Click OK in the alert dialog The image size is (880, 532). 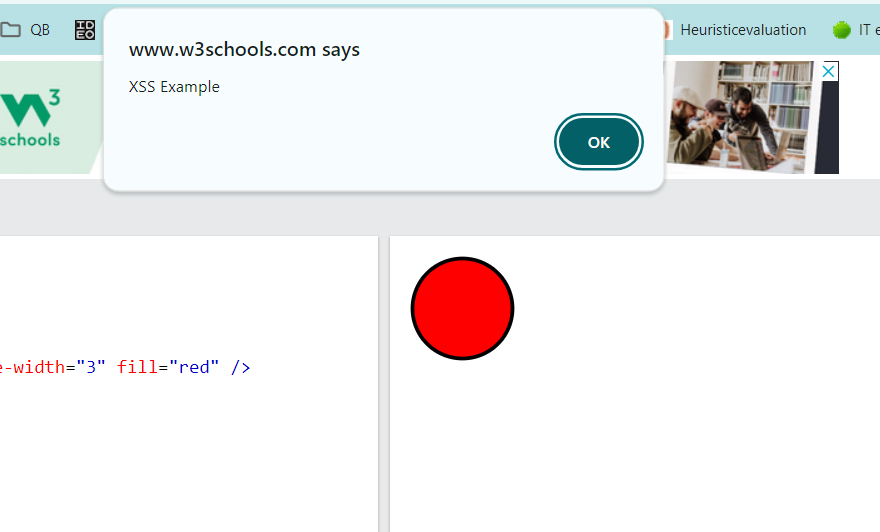[598, 142]
